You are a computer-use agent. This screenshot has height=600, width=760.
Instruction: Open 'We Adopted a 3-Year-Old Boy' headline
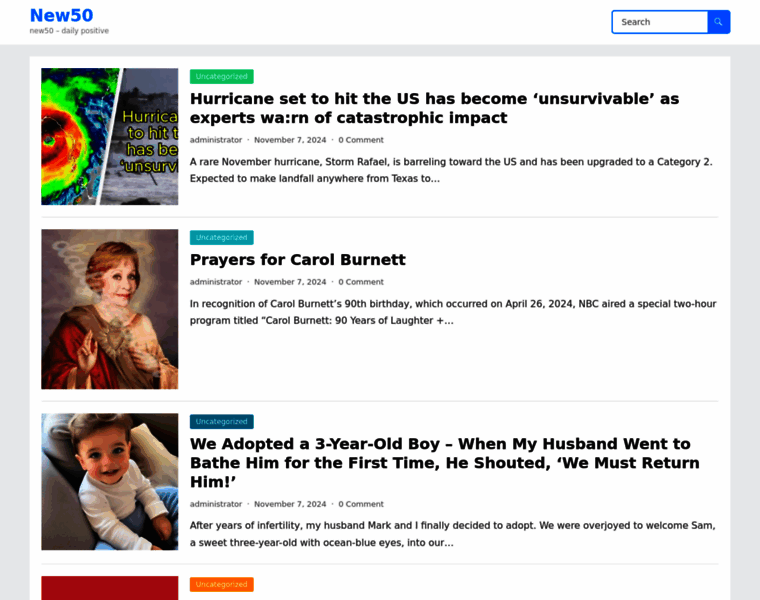pyautogui.click(x=444, y=463)
